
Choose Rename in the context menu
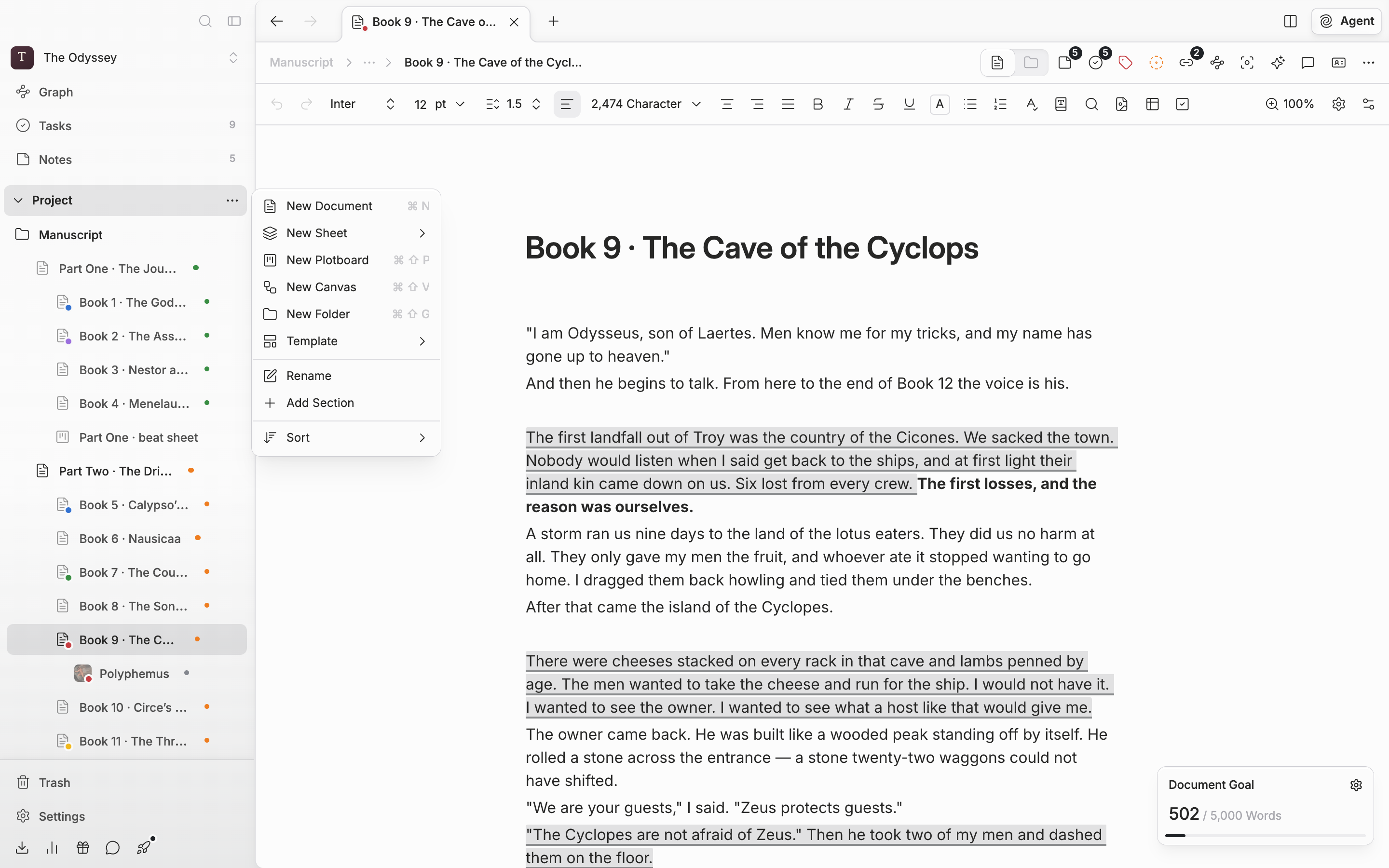point(346,376)
